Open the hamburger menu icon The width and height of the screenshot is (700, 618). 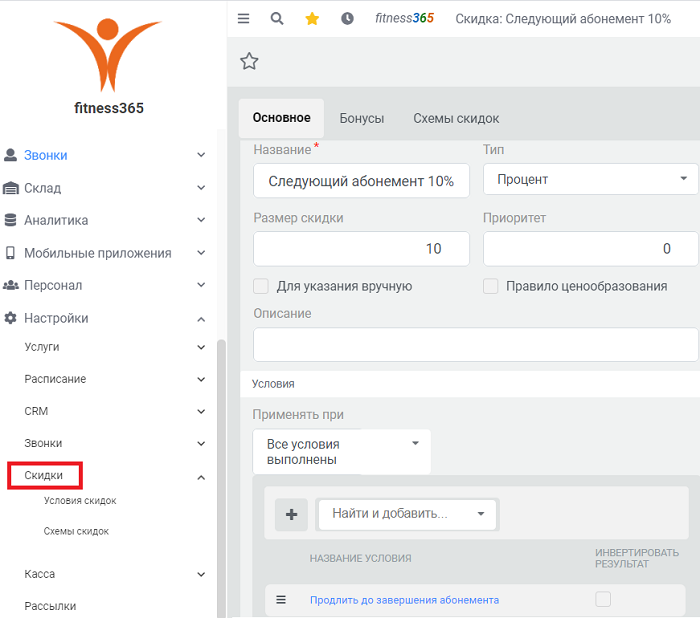point(243,18)
